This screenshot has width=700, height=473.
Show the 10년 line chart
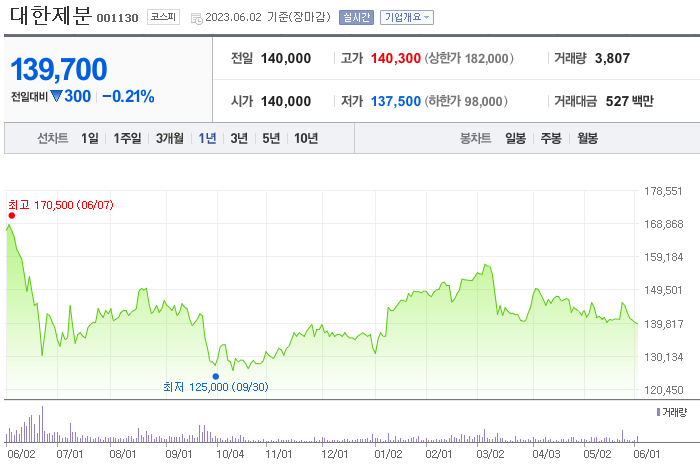point(306,138)
